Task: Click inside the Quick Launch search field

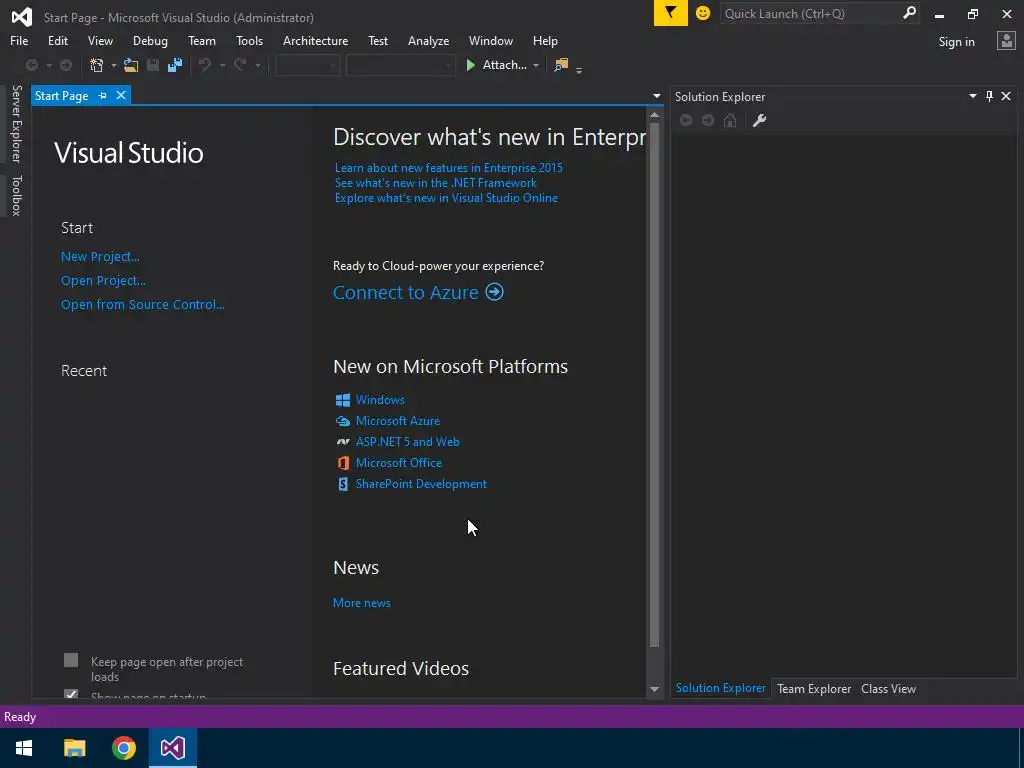Action: pyautogui.click(x=810, y=13)
